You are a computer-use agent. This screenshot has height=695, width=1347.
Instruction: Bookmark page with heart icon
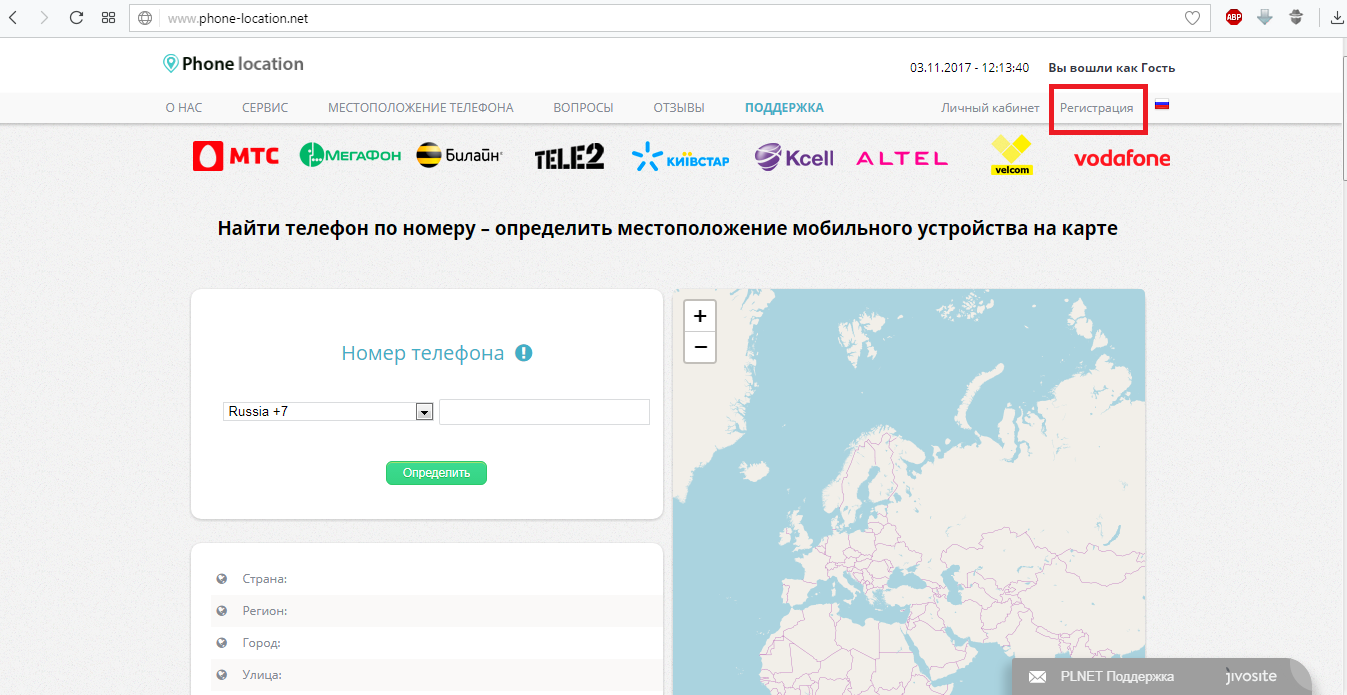[1192, 18]
